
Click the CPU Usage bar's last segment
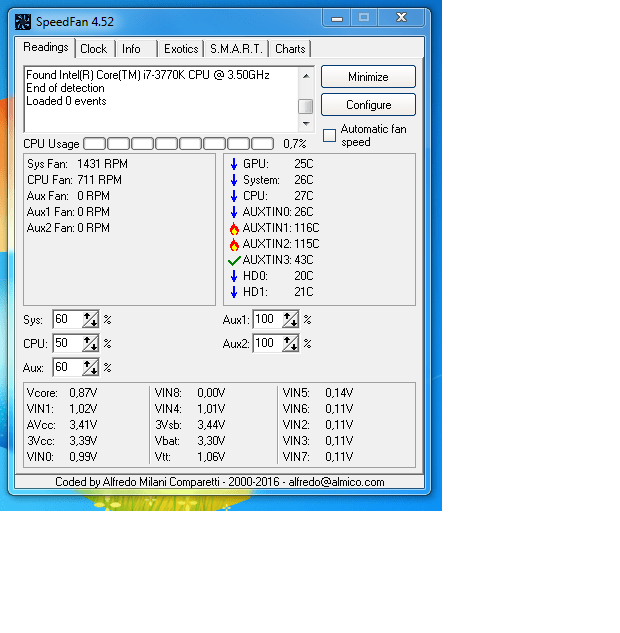point(263,144)
